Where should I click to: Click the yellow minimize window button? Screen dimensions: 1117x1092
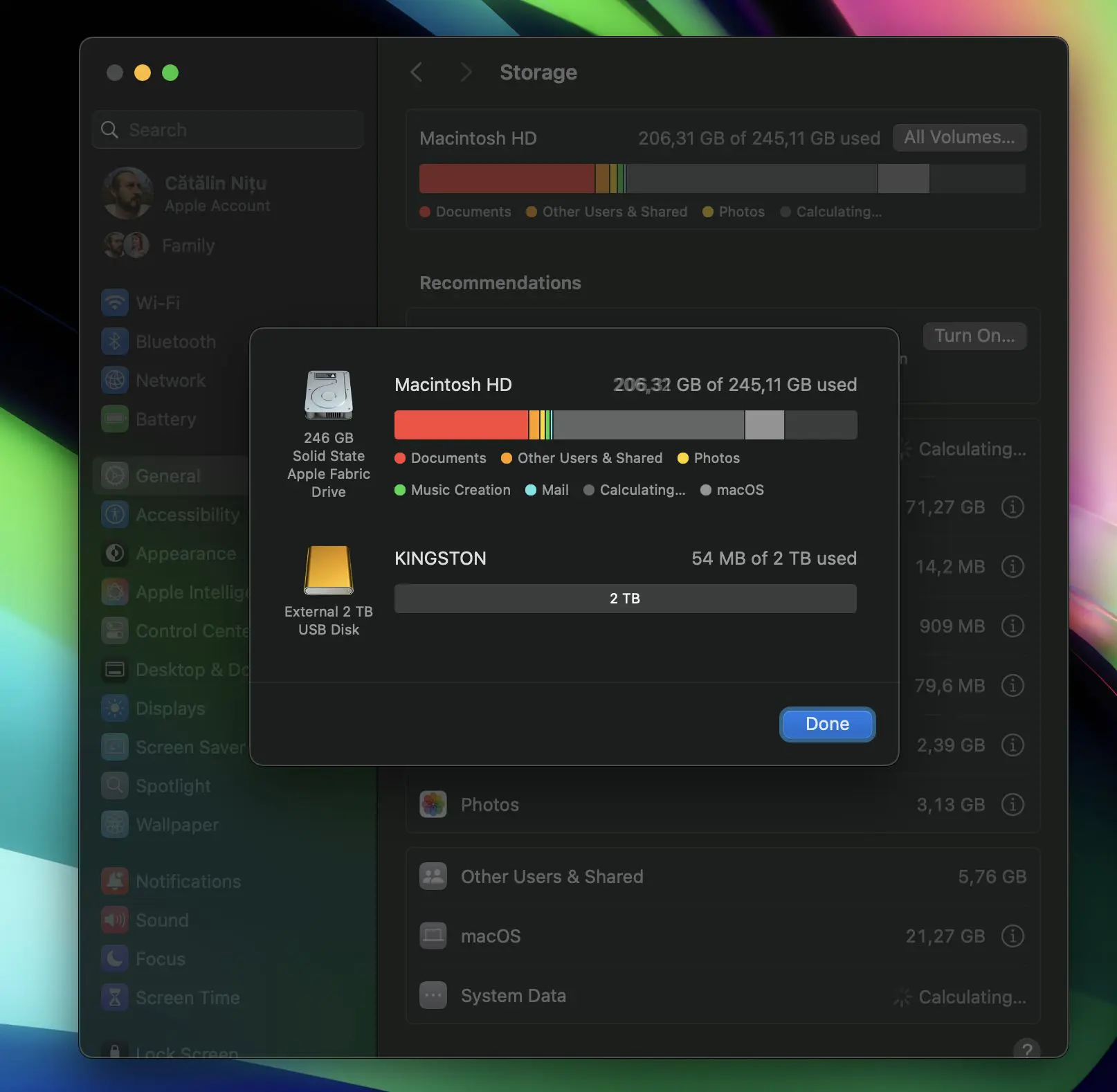point(143,73)
